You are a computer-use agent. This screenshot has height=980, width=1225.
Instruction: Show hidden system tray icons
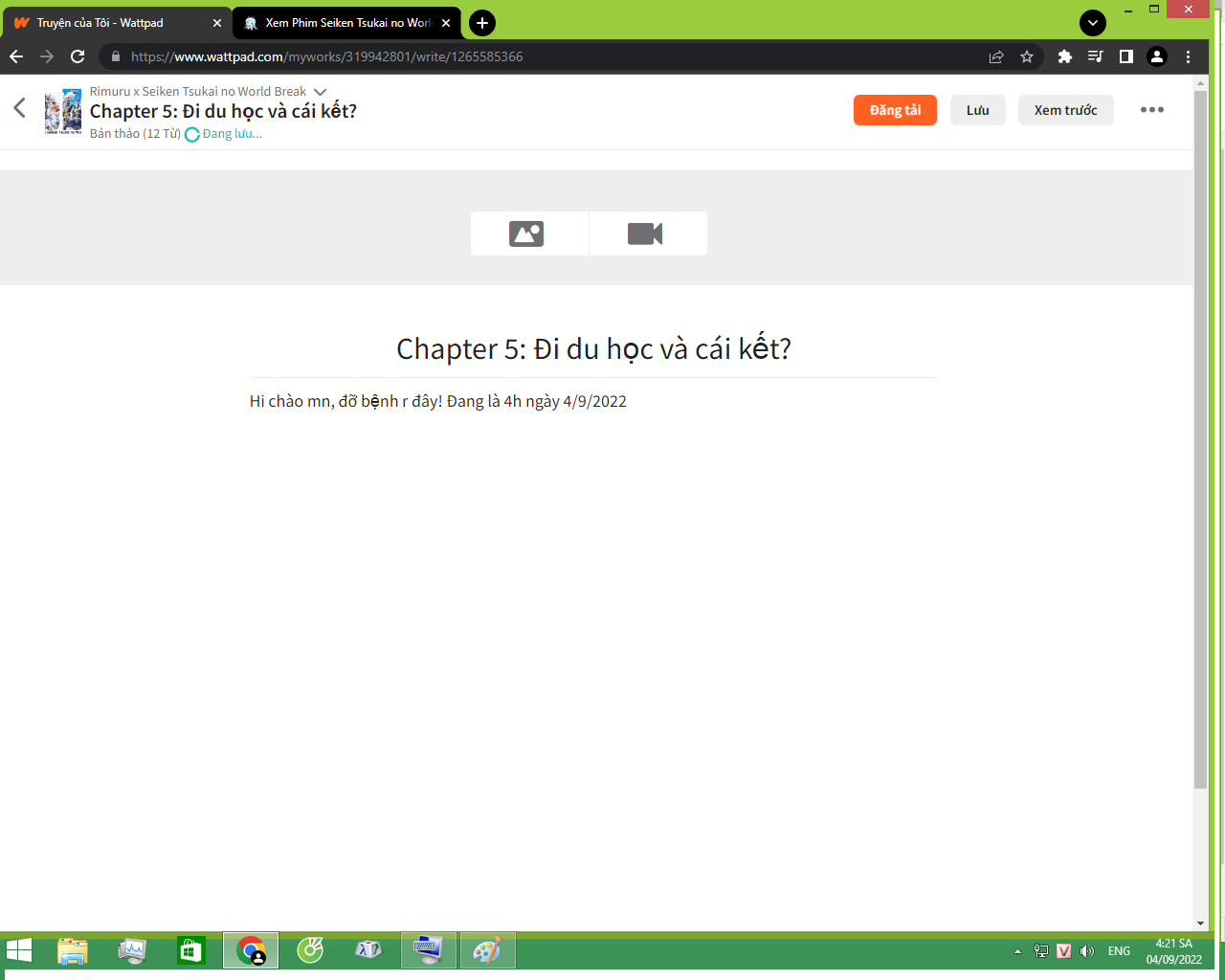click(1017, 951)
